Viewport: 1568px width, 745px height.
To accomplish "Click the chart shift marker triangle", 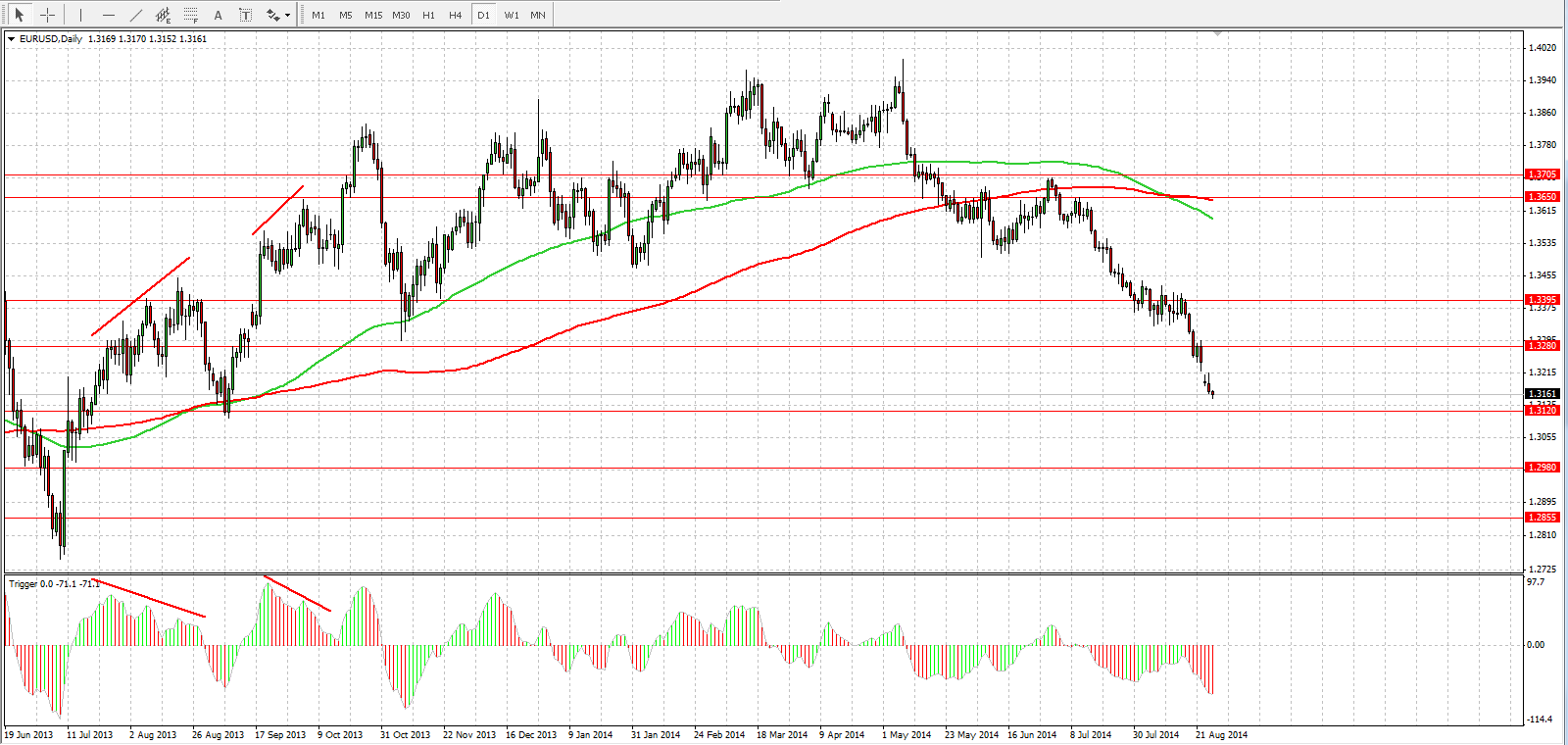I will (x=1218, y=34).
